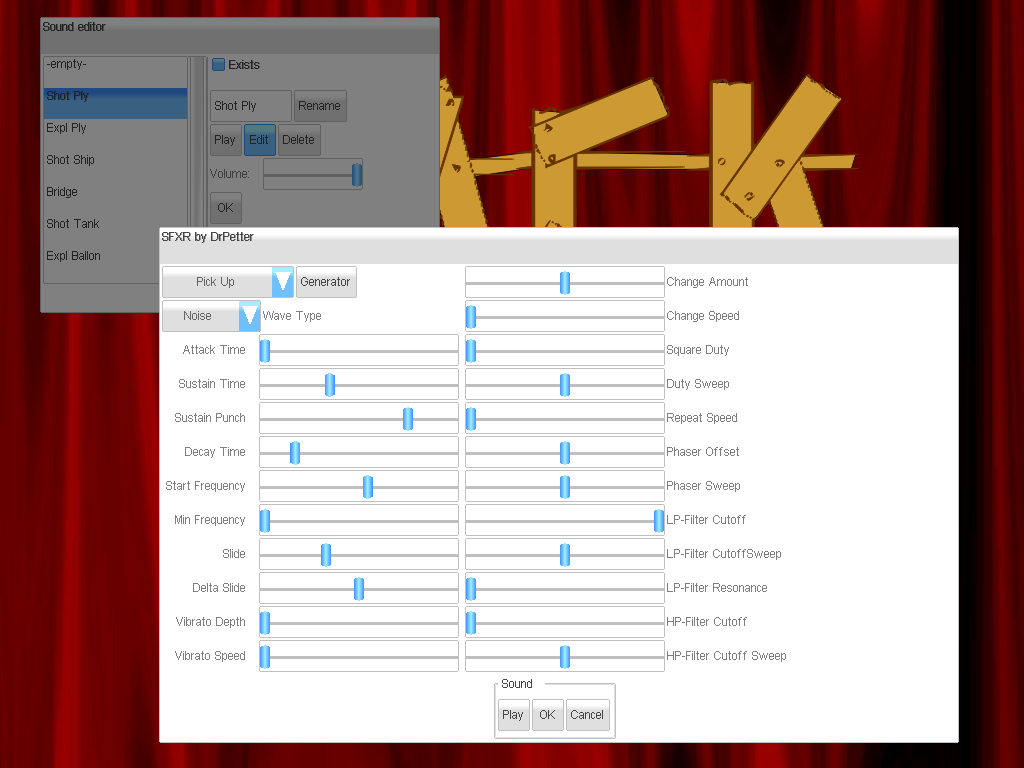1024x768 pixels.
Task: Click the Generator button
Action: 326,282
